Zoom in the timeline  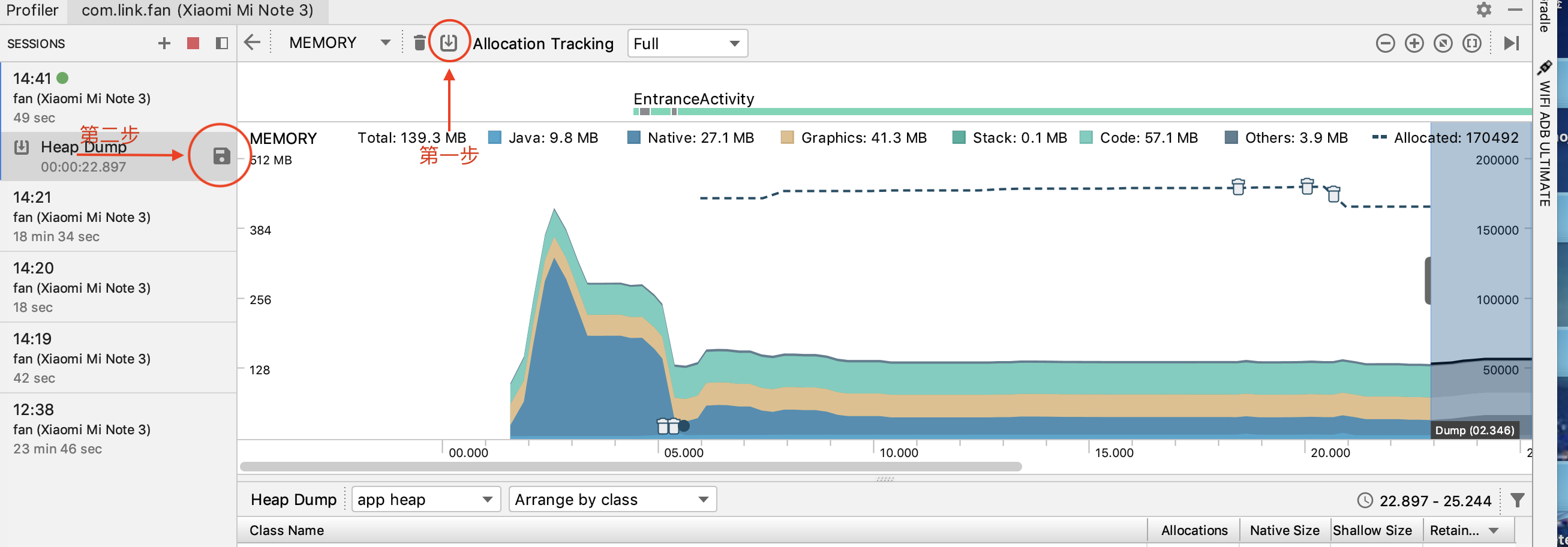(1413, 43)
